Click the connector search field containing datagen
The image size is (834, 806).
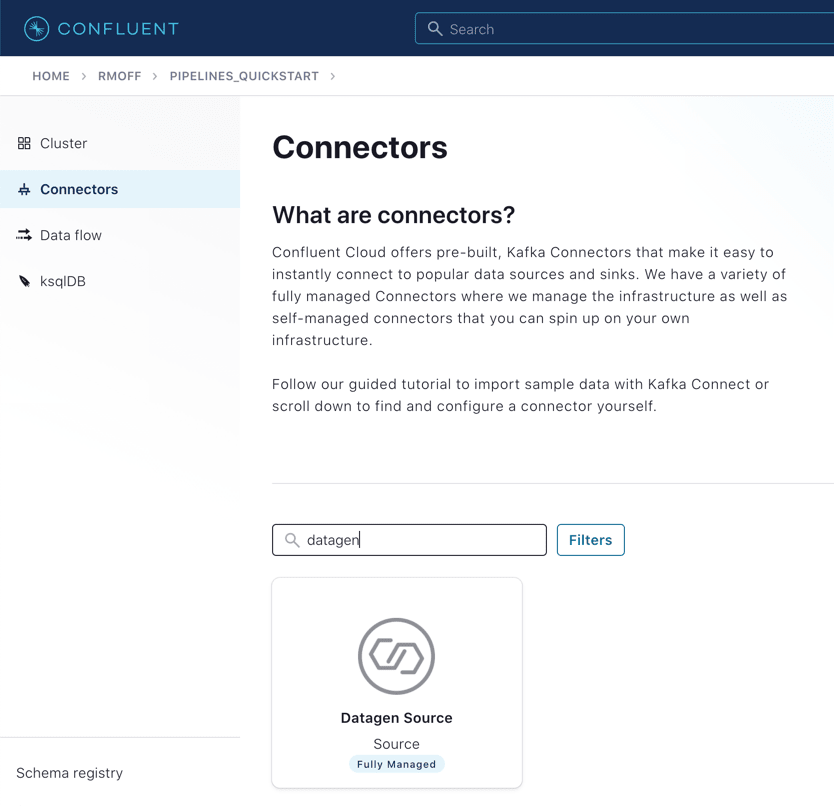click(409, 540)
